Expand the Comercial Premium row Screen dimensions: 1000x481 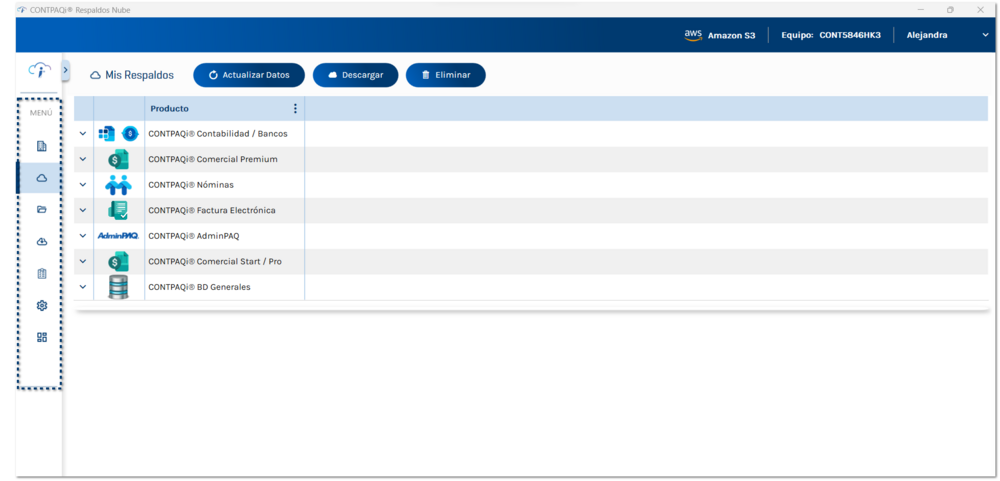[83, 159]
